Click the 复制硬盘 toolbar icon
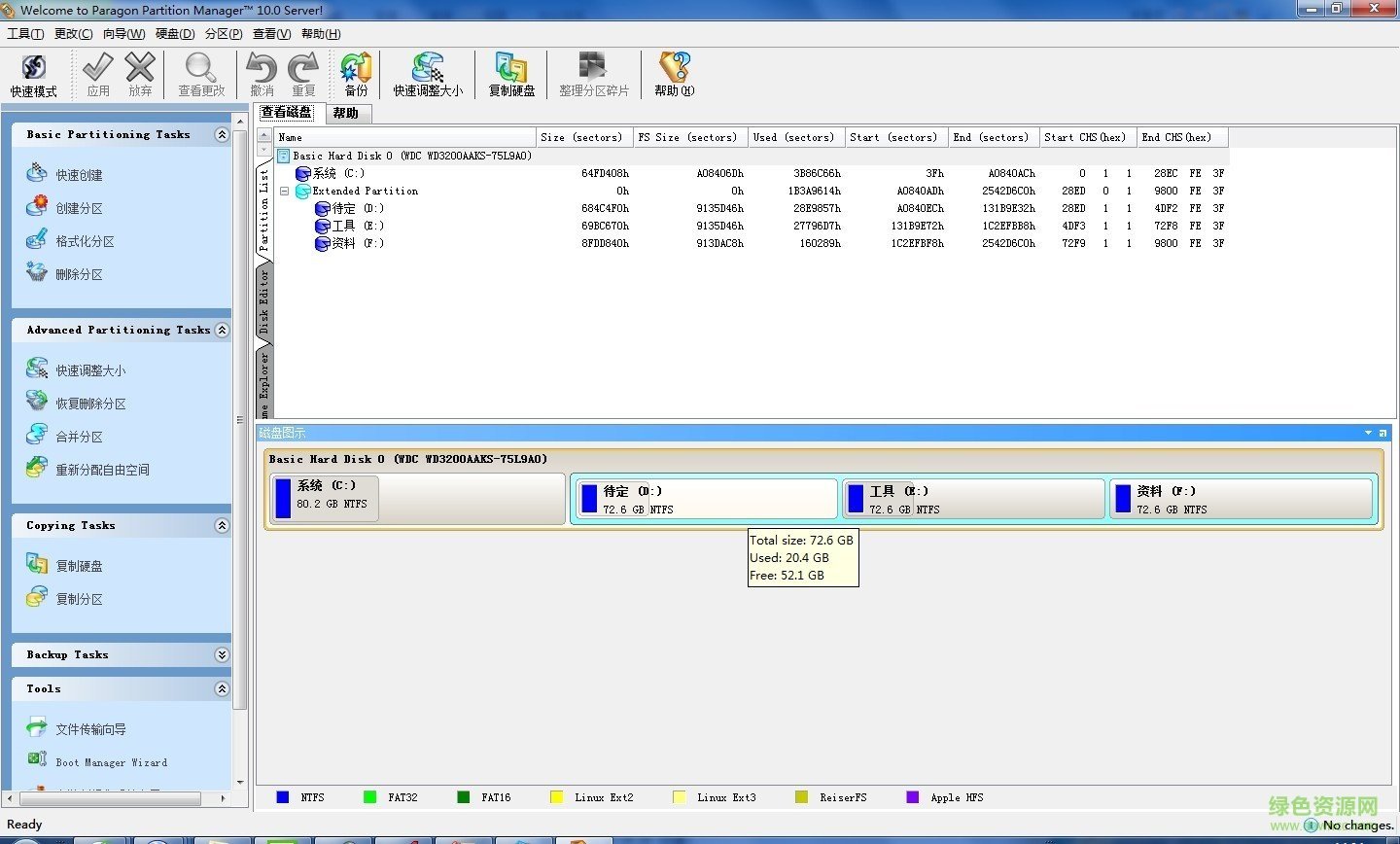This screenshot has height=844, width=1400. coord(511,75)
